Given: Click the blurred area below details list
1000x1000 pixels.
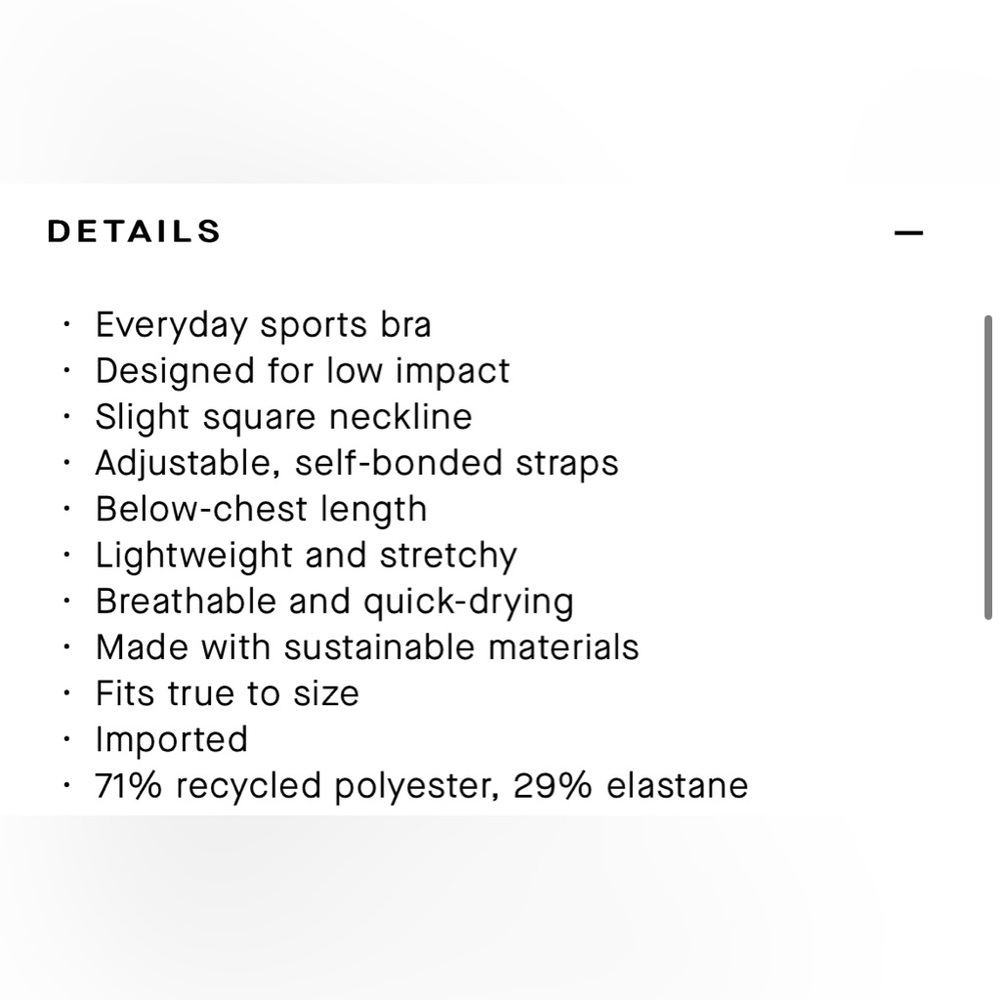Looking at the screenshot, I should click(500, 908).
